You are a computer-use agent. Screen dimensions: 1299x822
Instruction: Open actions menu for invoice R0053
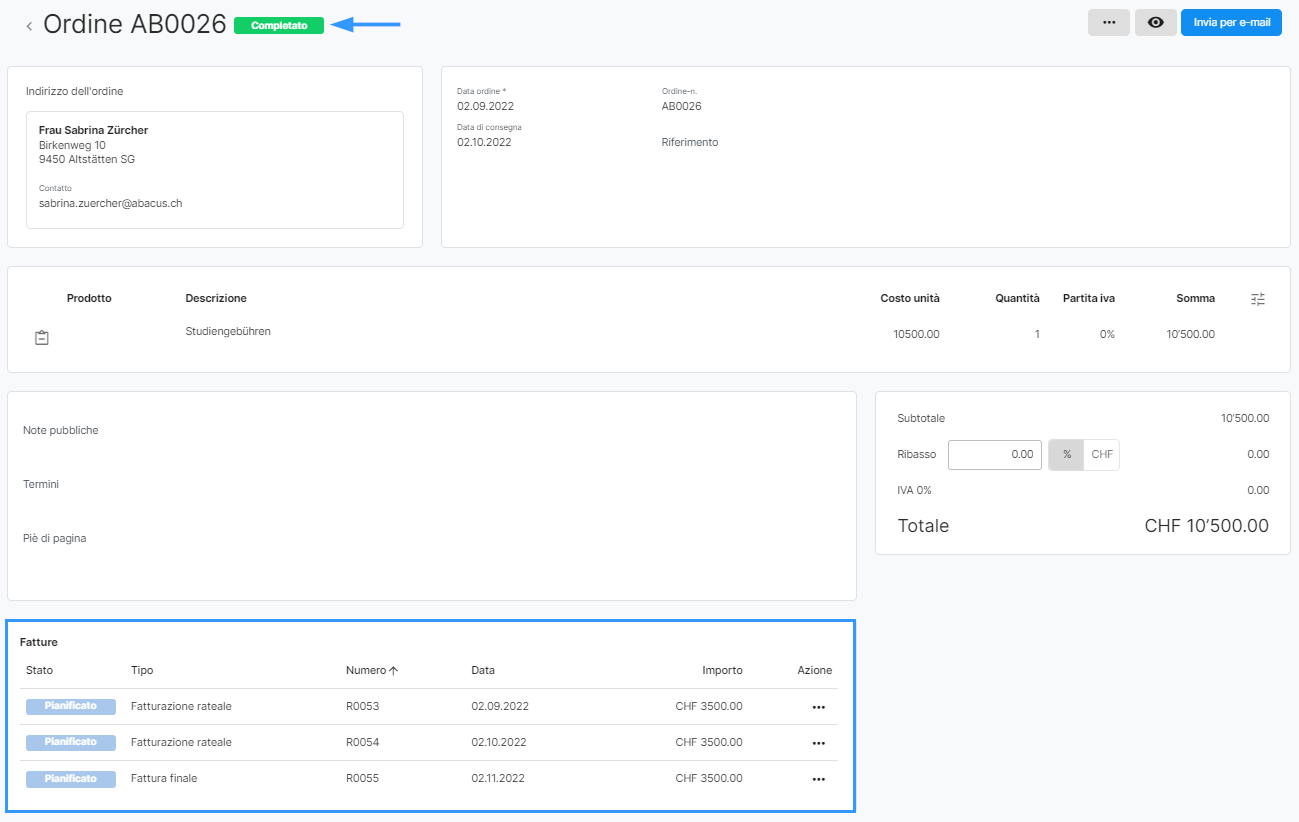(818, 707)
